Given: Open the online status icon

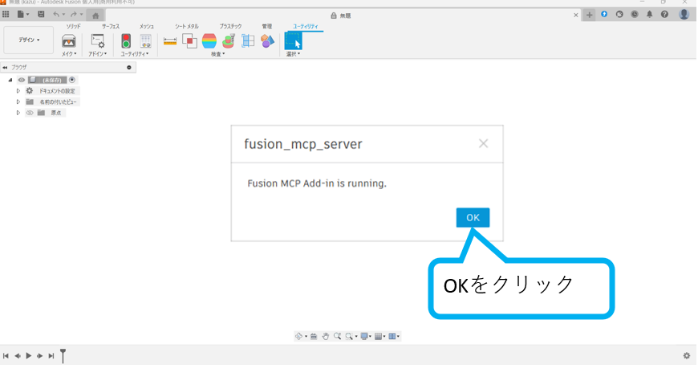Looking at the screenshot, I should 619,14.
